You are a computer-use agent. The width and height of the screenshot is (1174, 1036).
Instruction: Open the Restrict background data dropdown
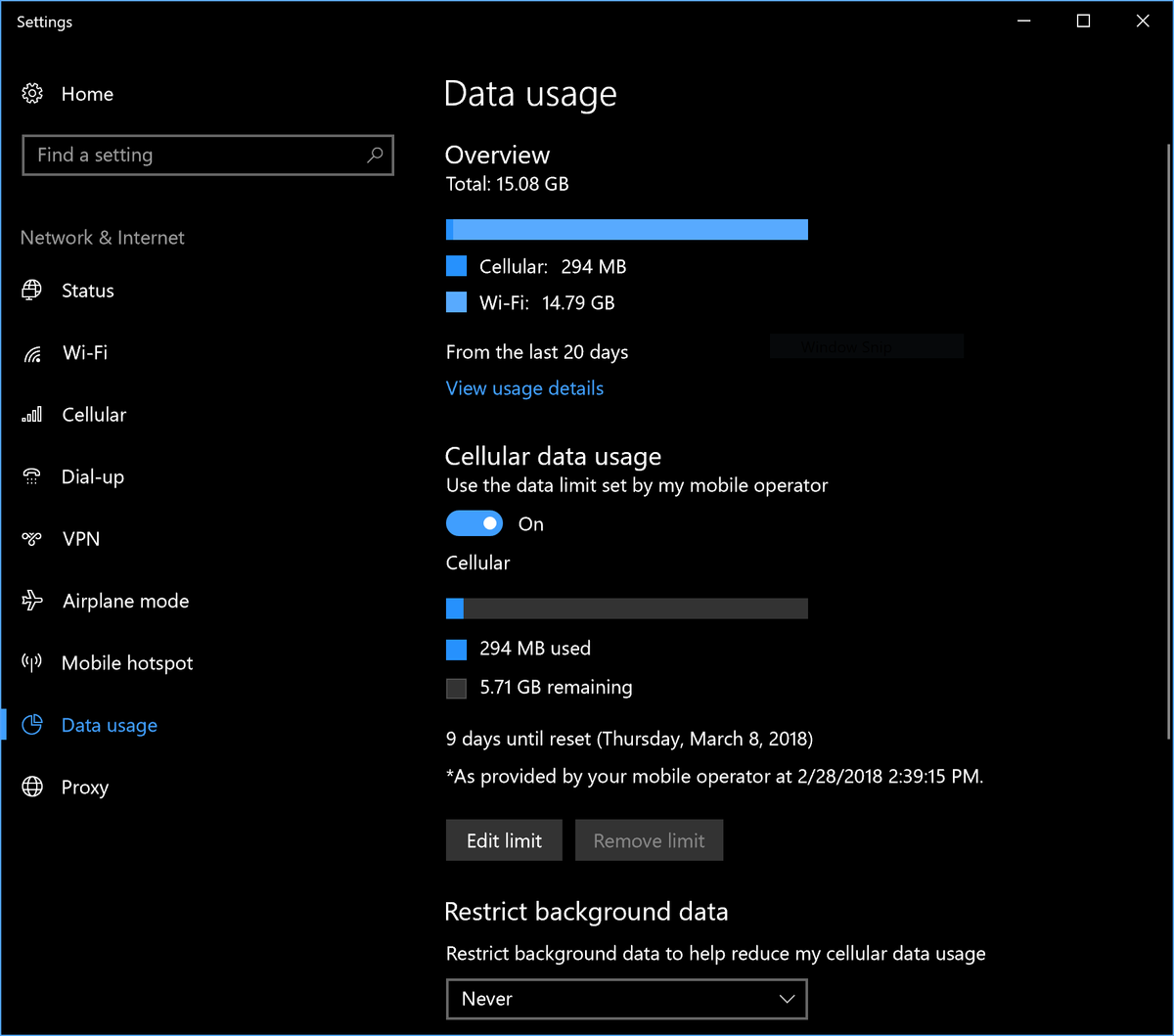[626, 999]
